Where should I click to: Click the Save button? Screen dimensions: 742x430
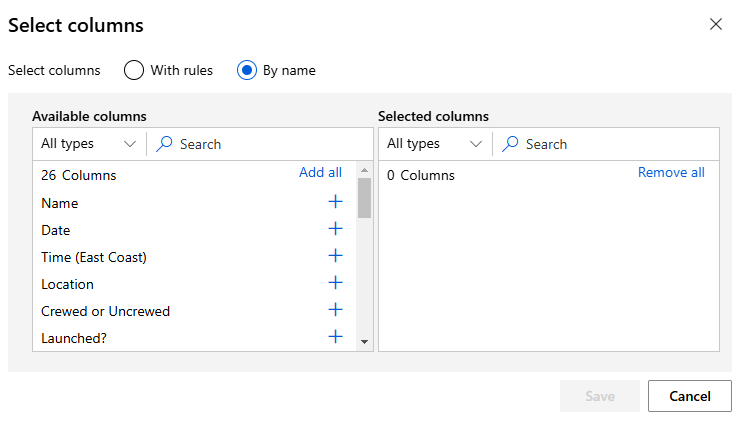click(x=600, y=396)
